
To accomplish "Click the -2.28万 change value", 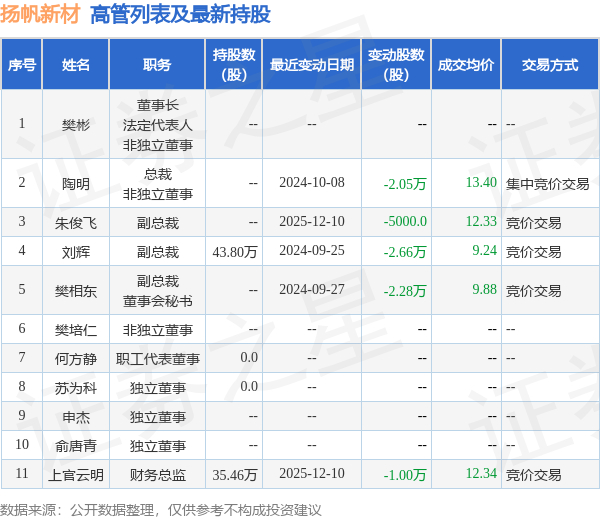I will coord(405,291).
